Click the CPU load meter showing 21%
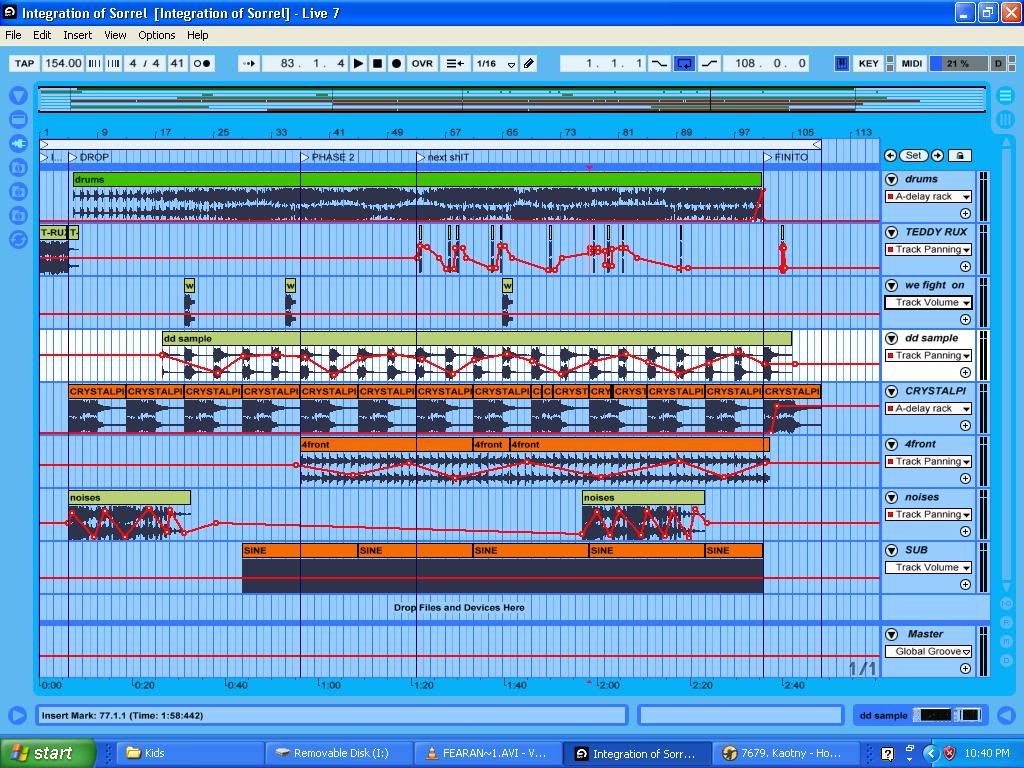1024x768 pixels. [x=958, y=63]
